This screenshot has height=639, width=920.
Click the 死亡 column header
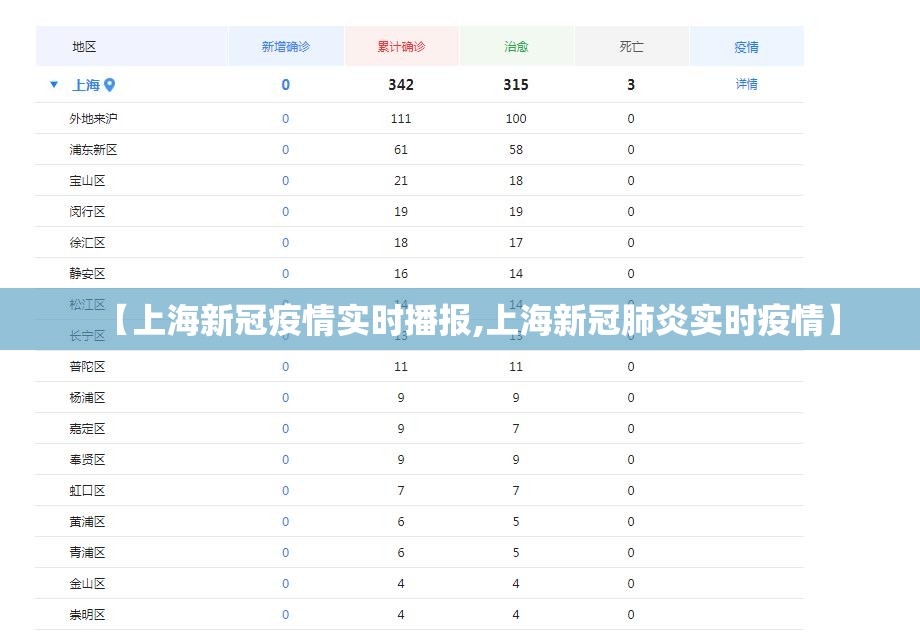pos(631,47)
